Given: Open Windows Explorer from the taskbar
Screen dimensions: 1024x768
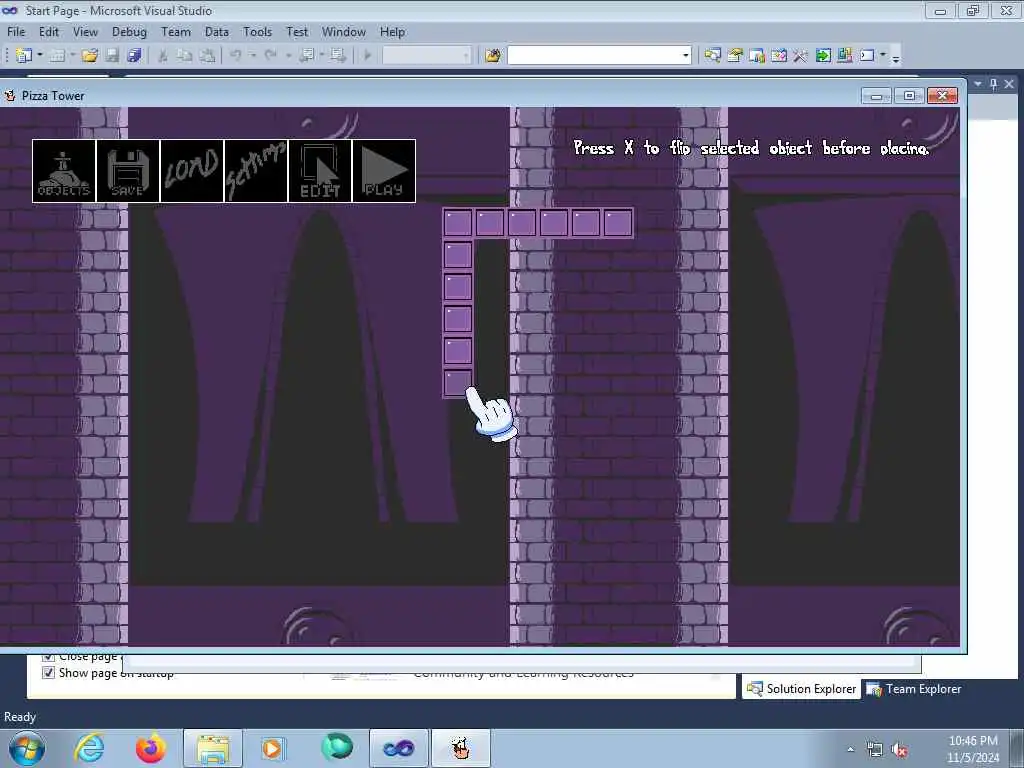Looking at the screenshot, I should [x=213, y=748].
